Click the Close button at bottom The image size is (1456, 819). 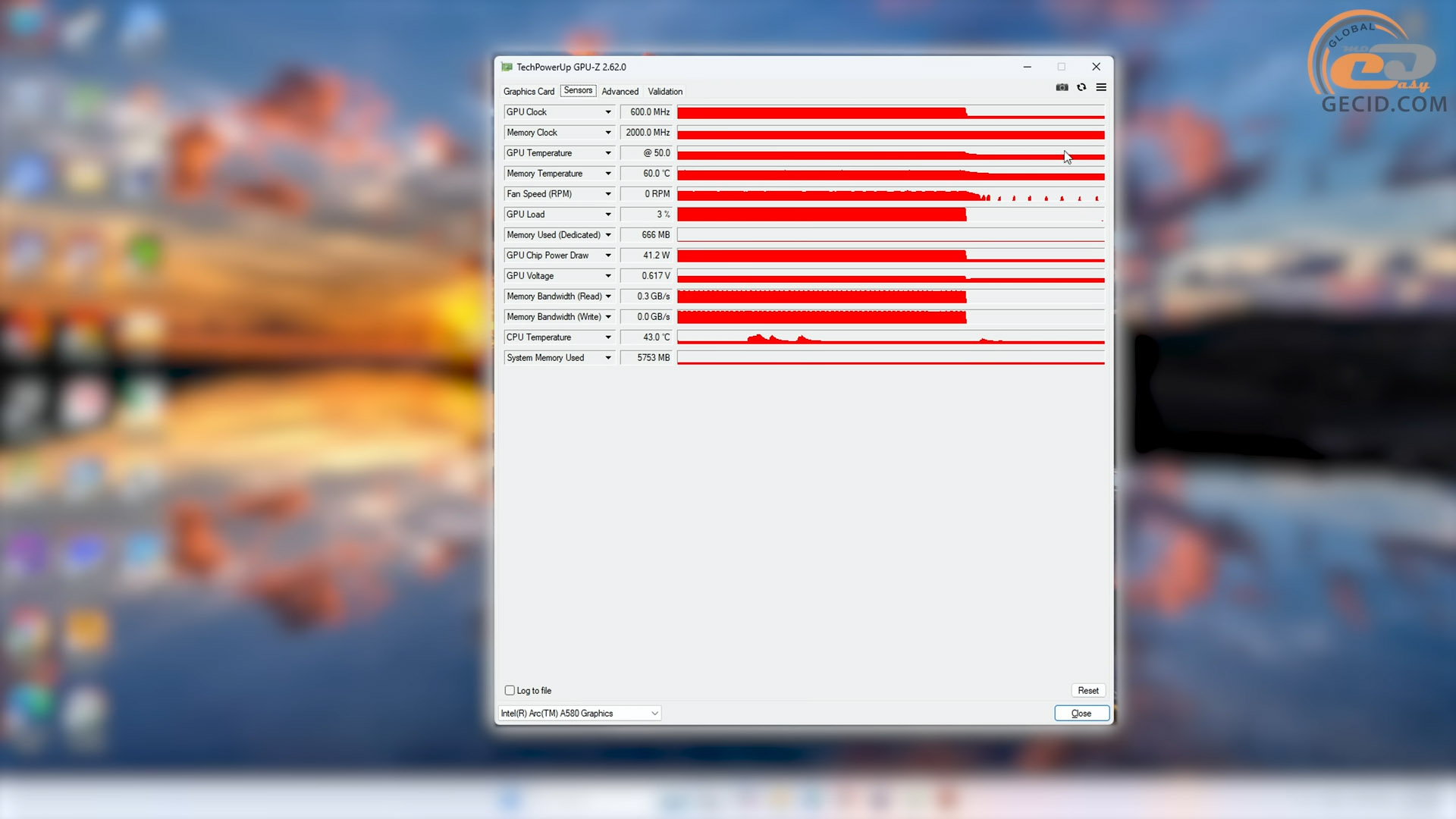click(x=1081, y=713)
